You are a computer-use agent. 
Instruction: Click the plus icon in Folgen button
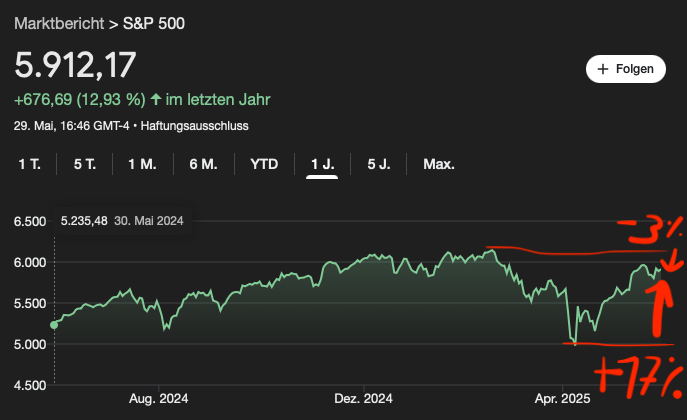click(x=603, y=69)
